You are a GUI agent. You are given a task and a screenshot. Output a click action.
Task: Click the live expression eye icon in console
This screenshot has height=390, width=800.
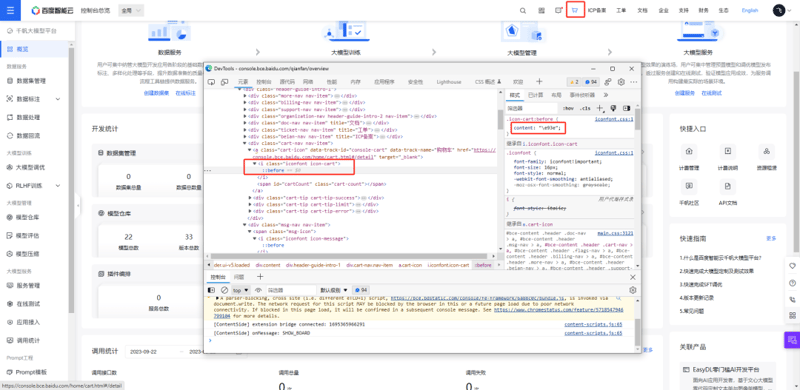pos(258,290)
